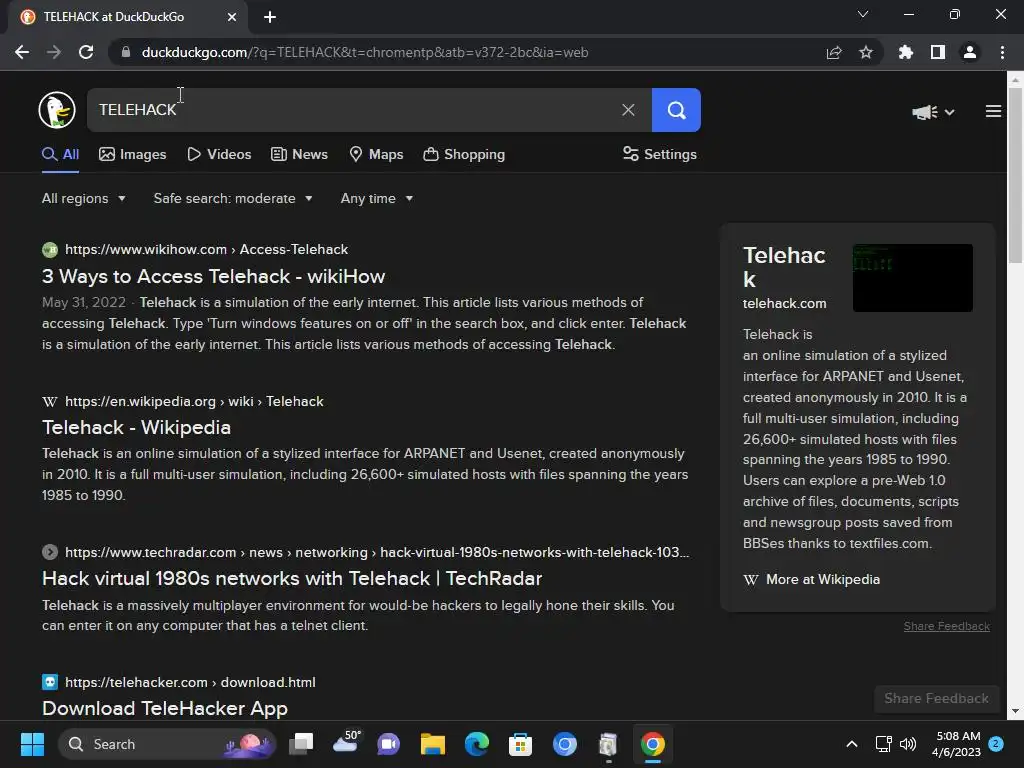The image size is (1024, 768).
Task: Show hidden system tray icons
Action: pos(852,744)
